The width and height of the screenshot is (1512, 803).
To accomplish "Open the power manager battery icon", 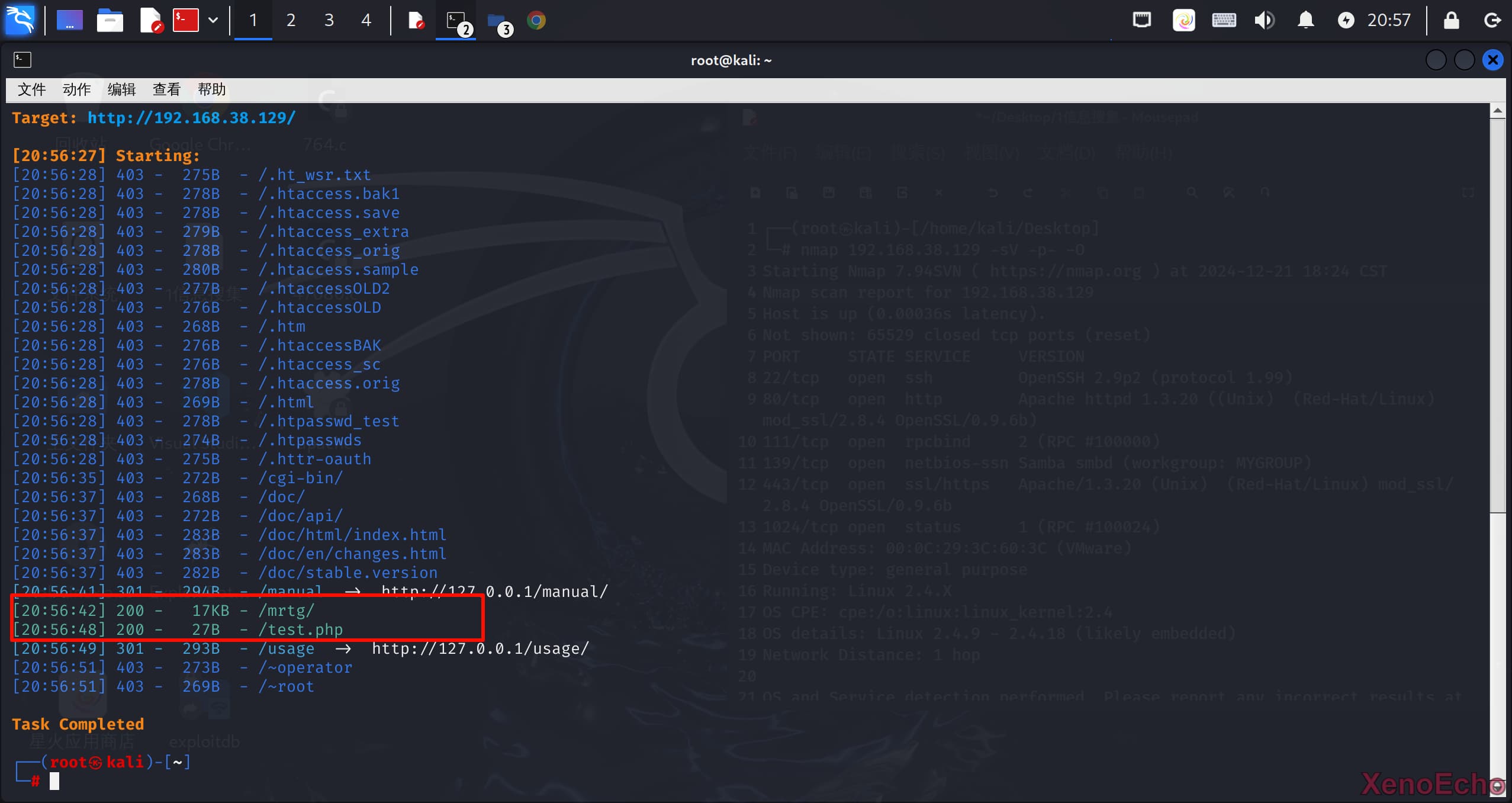I will coord(1346,21).
